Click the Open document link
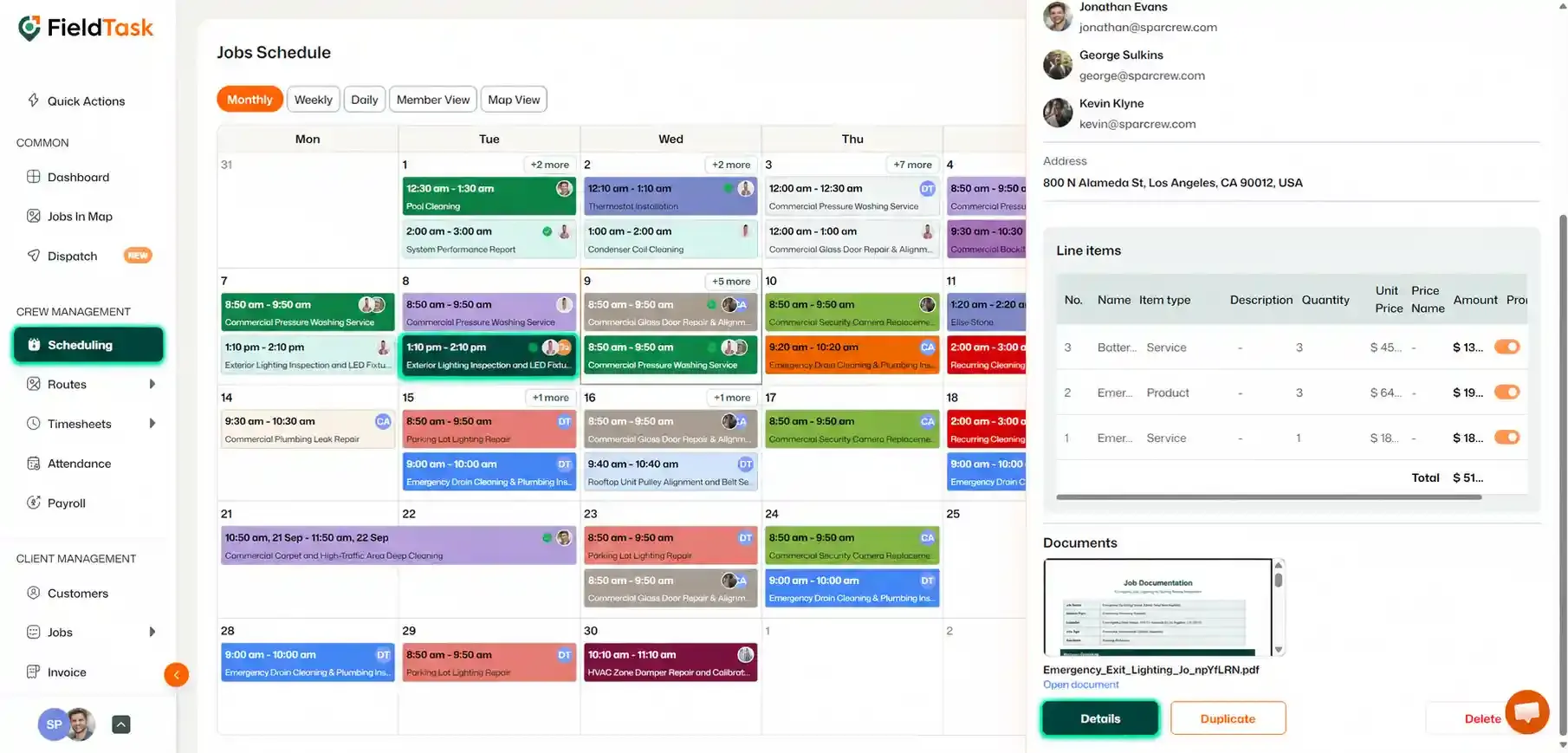This screenshot has height=753, width=1568. point(1080,685)
